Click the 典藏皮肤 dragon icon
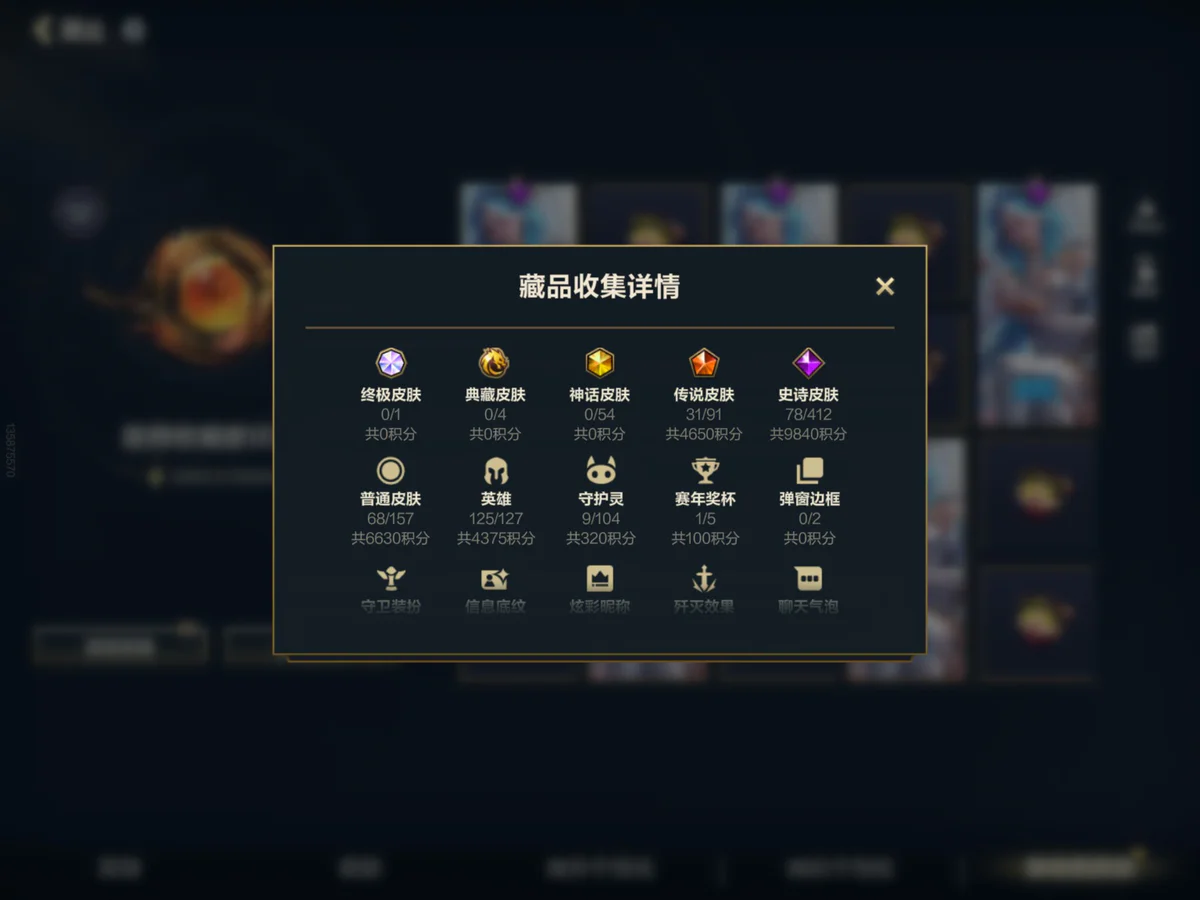This screenshot has height=900, width=1200. [x=495, y=362]
